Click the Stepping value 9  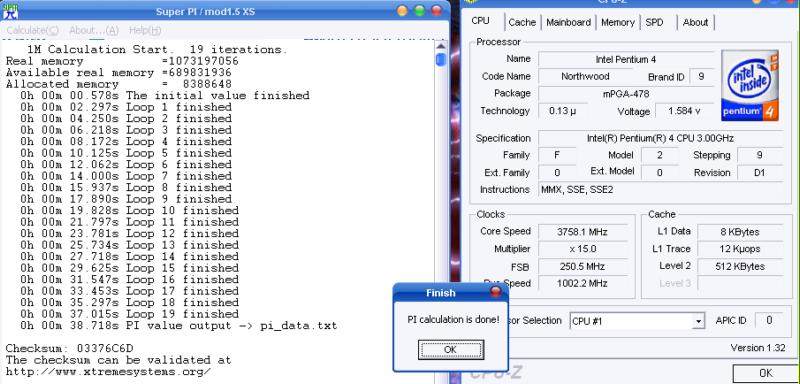[760, 156]
